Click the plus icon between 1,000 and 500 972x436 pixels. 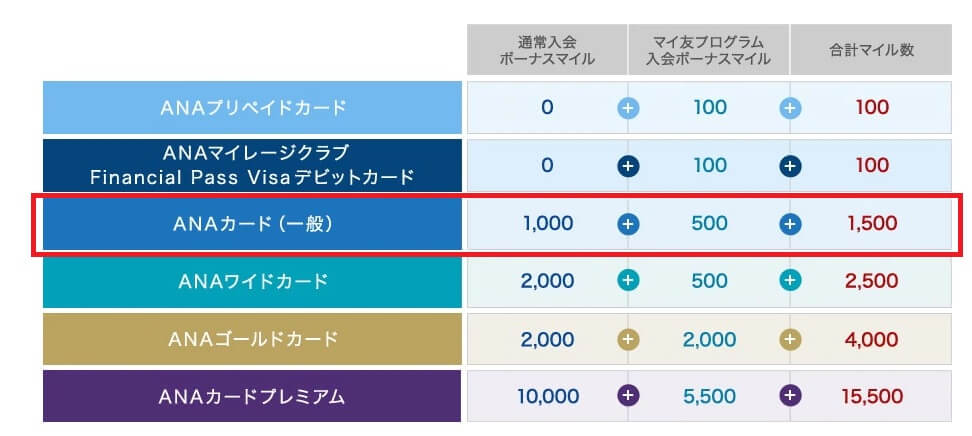pyautogui.click(x=628, y=224)
